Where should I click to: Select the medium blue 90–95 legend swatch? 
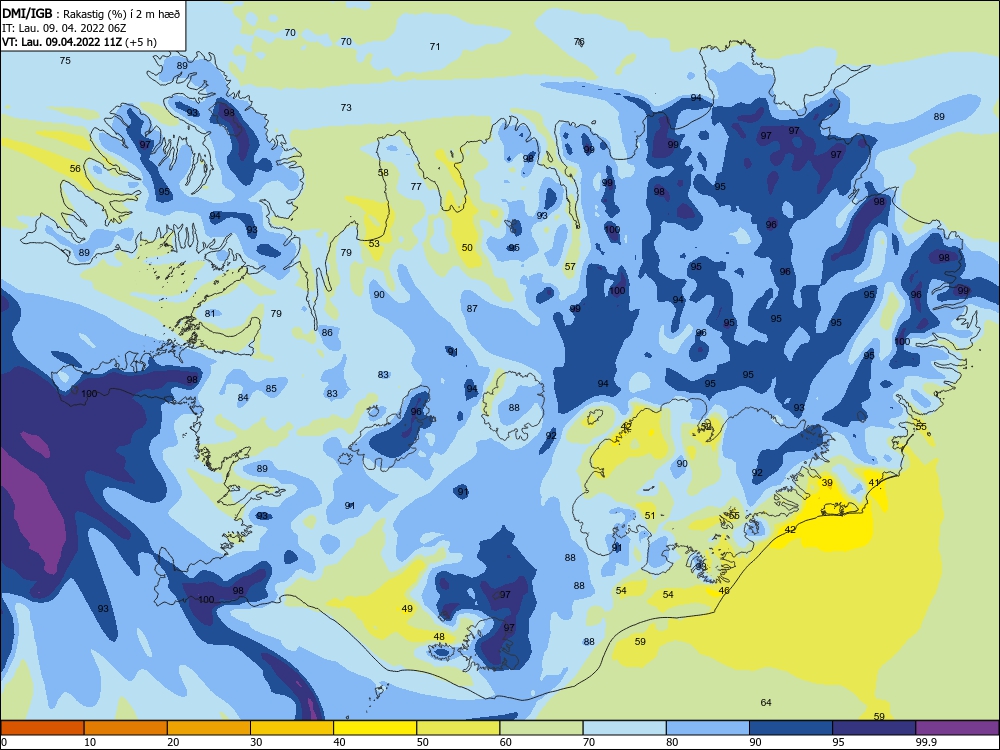[x=791, y=728]
